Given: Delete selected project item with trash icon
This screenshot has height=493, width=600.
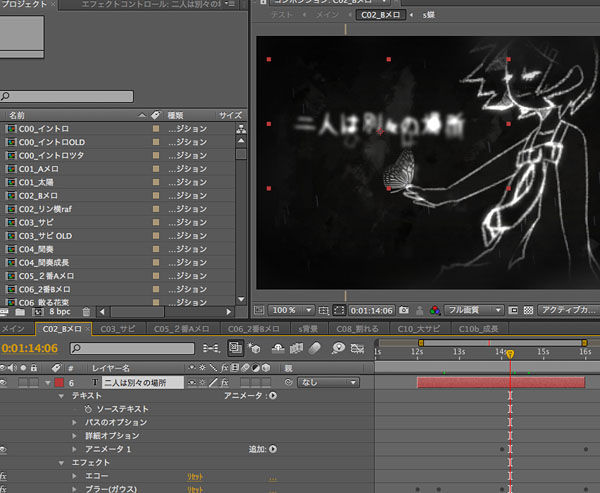Looking at the screenshot, I should pos(86,312).
